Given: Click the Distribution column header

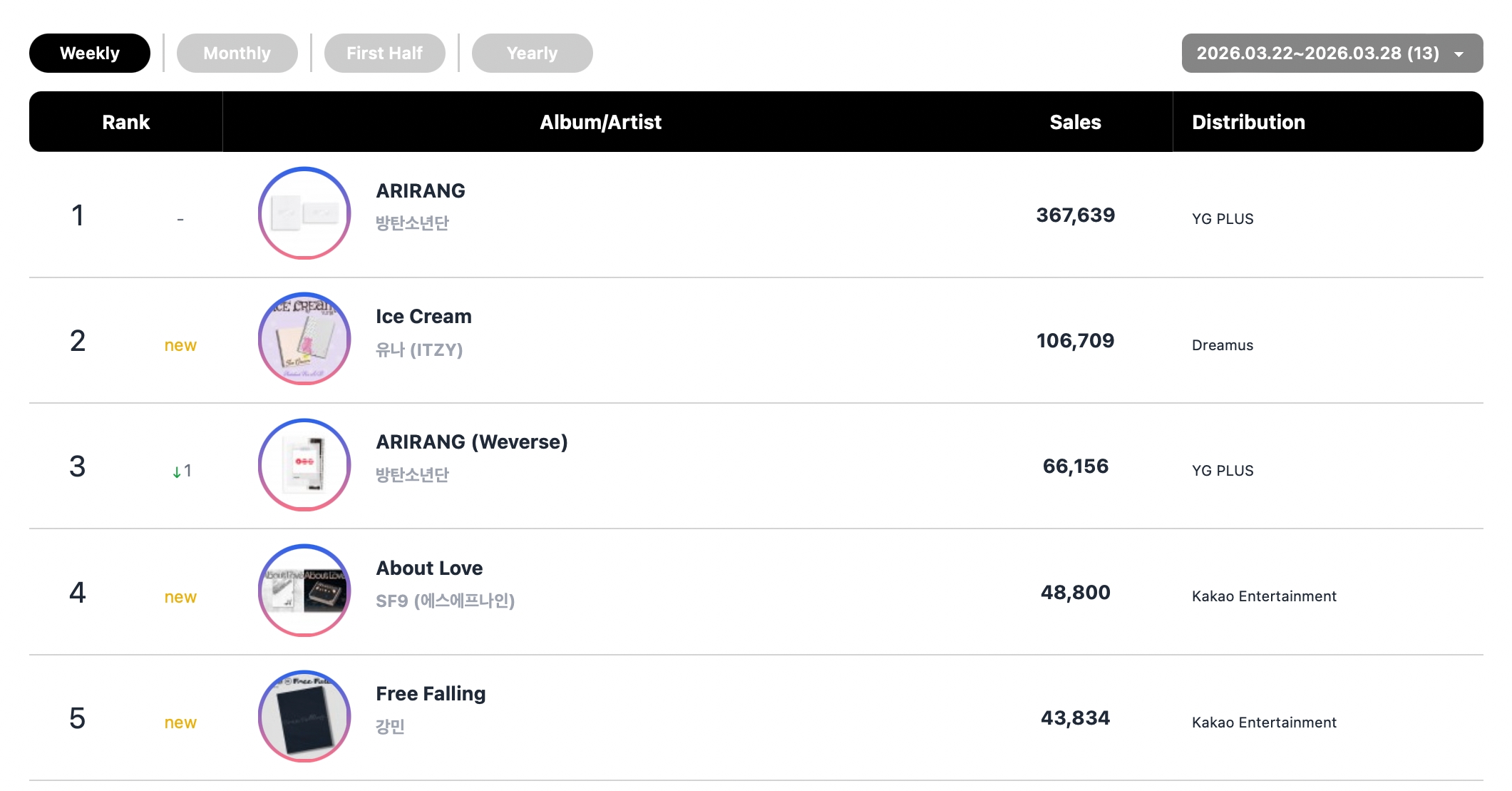Looking at the screenshot, I should (1248, 122).
